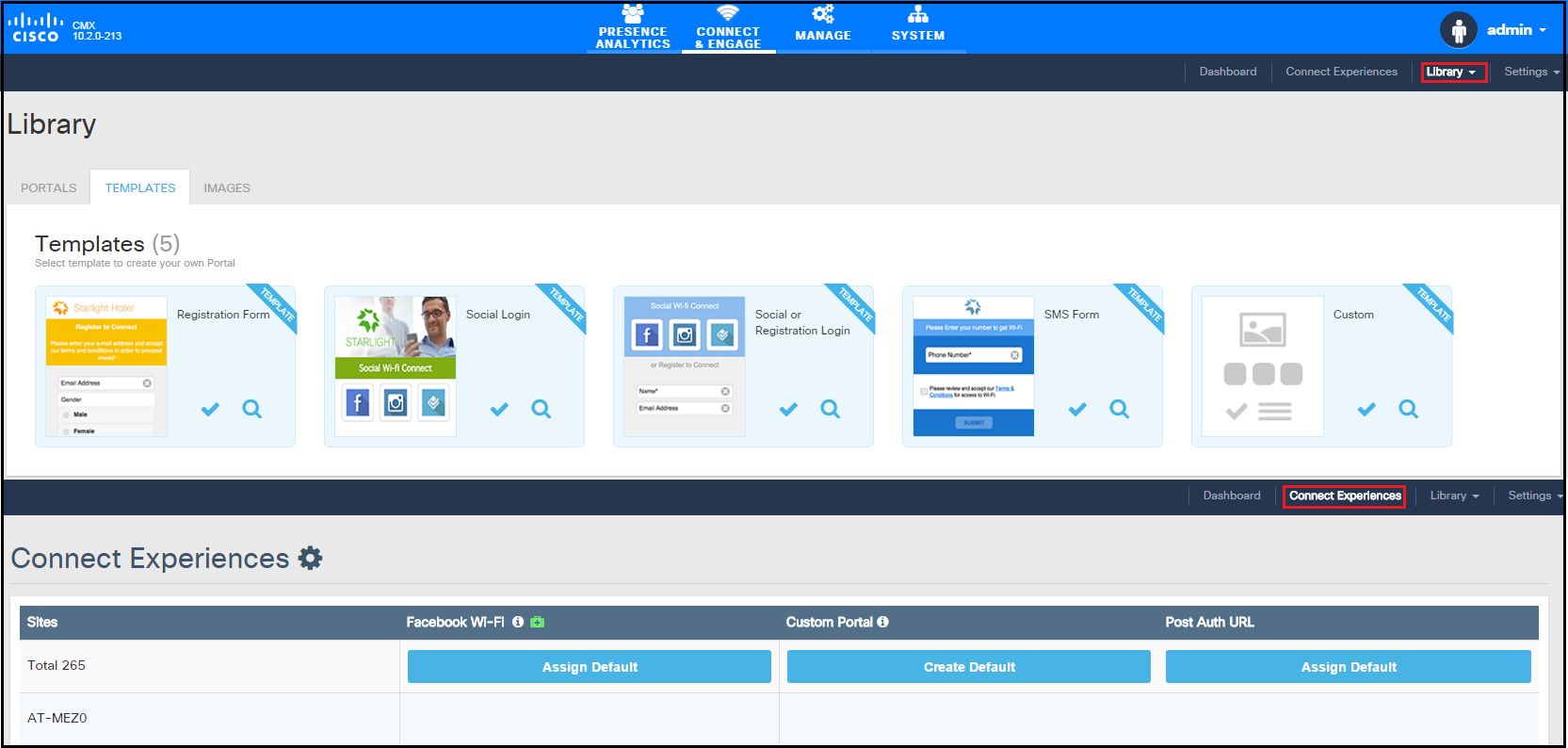Open the Manage gears section
Image resolution: width=1568 pixels, height=748 pixels.
[822, 25]
